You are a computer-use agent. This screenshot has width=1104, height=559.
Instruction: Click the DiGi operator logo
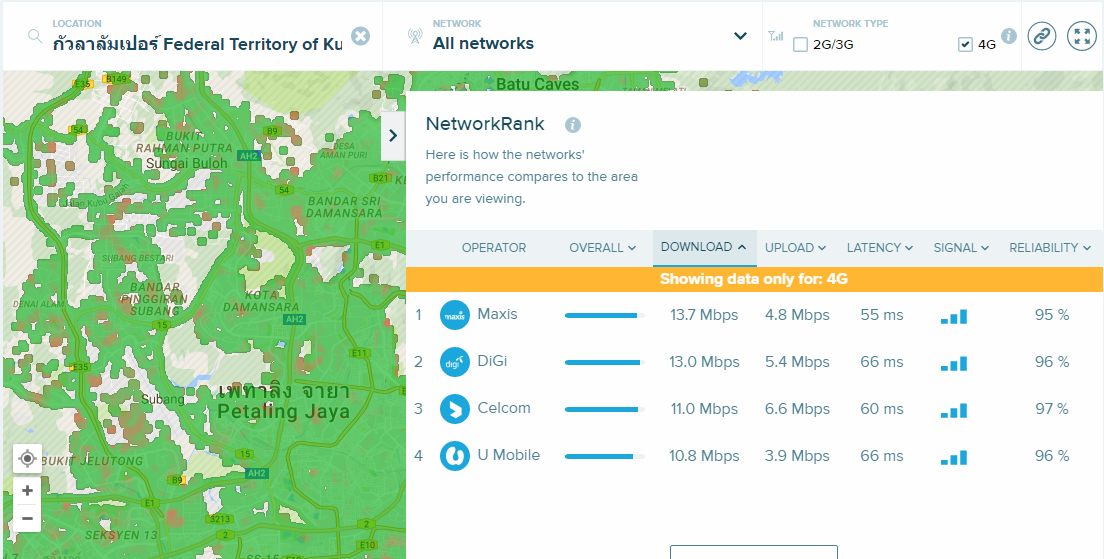click(455, 362)
